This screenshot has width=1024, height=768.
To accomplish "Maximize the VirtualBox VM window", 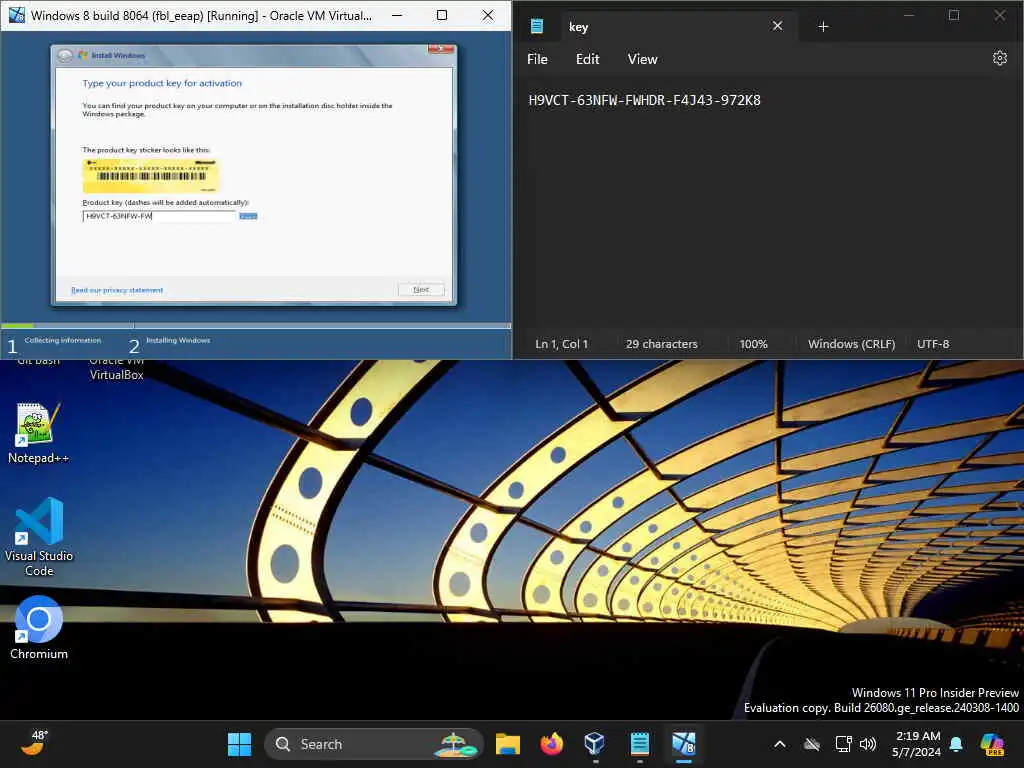I will [442, 15].
